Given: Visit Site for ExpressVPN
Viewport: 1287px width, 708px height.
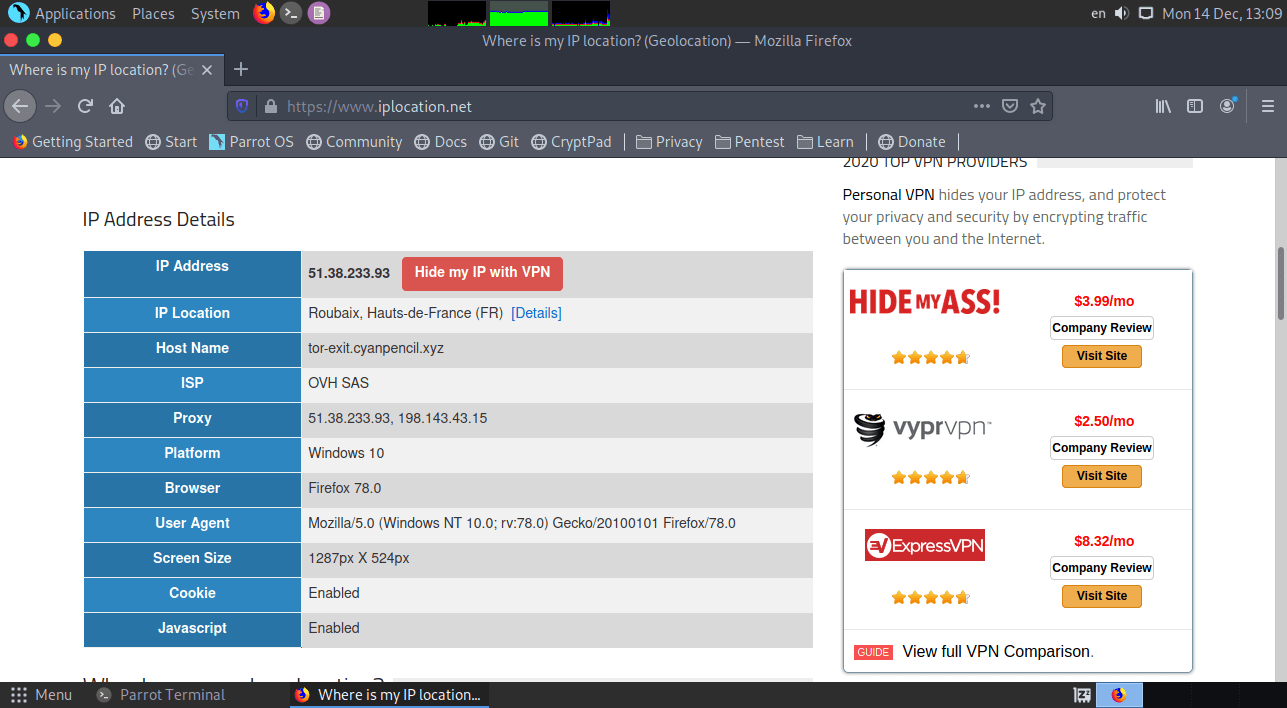Looking at the screenshot, I should click(1102, 596).
